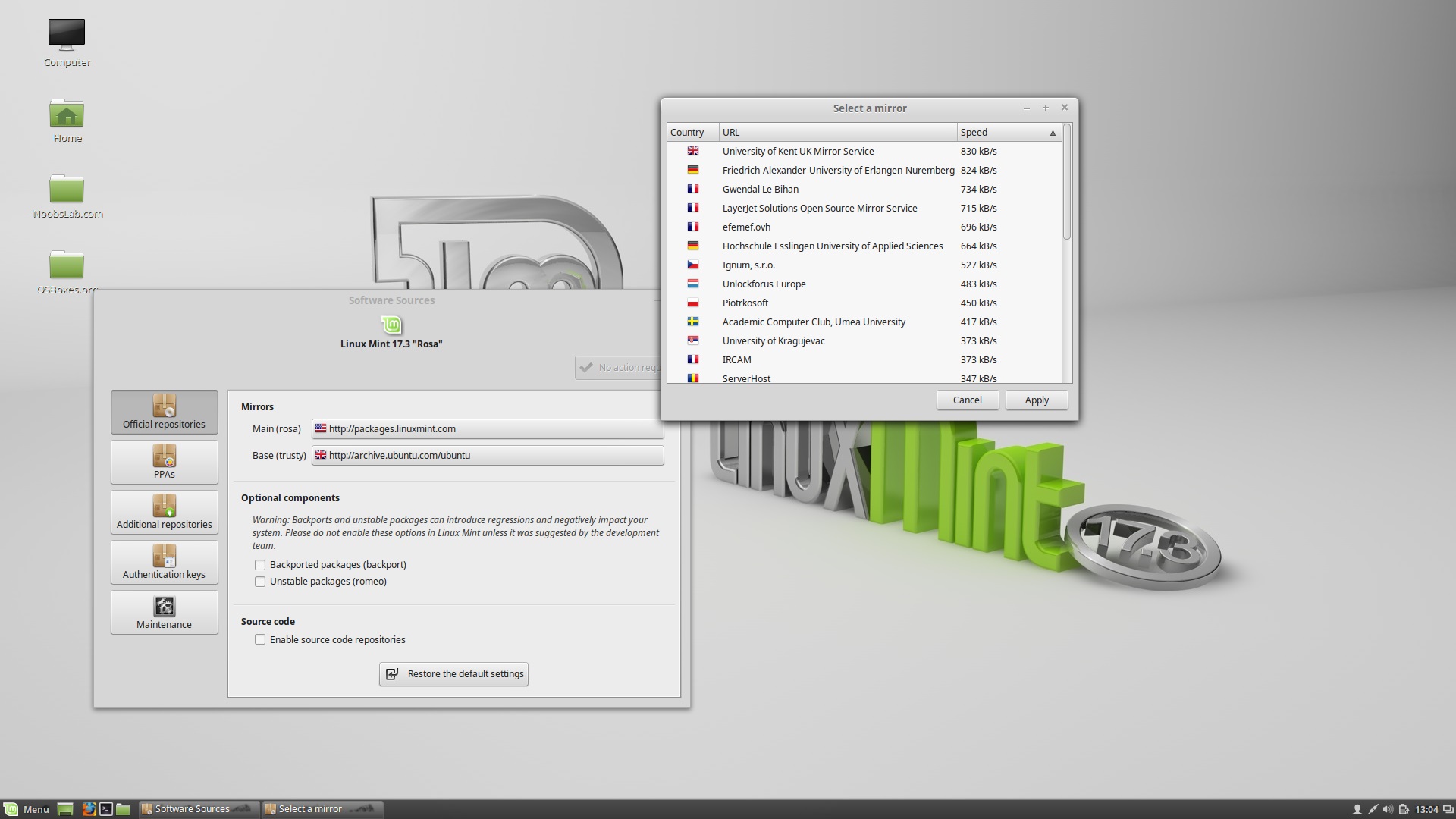The height and width of the screenshot is (819, 1456).
Task: Click the Show Desktop panel icon
Action: tap(65, 809)
